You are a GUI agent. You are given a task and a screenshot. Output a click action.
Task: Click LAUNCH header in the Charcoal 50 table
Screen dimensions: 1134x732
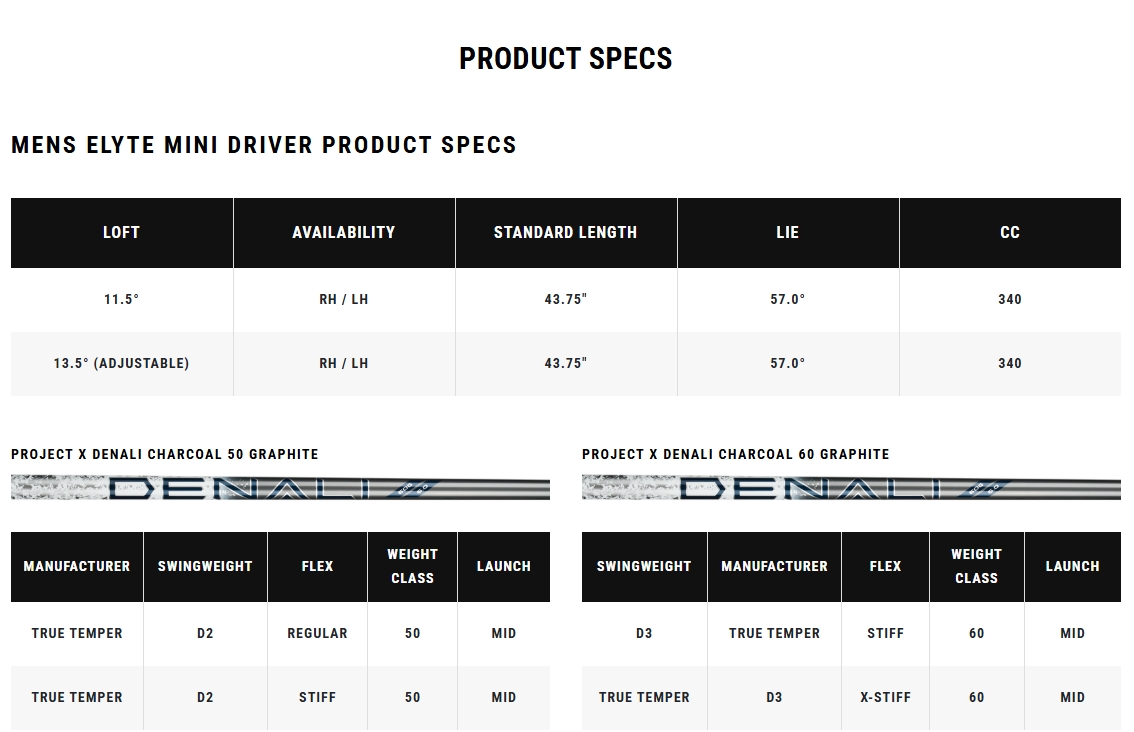[504, 566]
